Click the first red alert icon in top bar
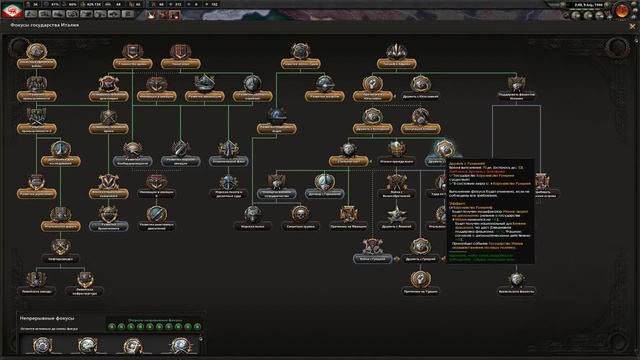This screenshot has height=360, width=640. [151, 15]
